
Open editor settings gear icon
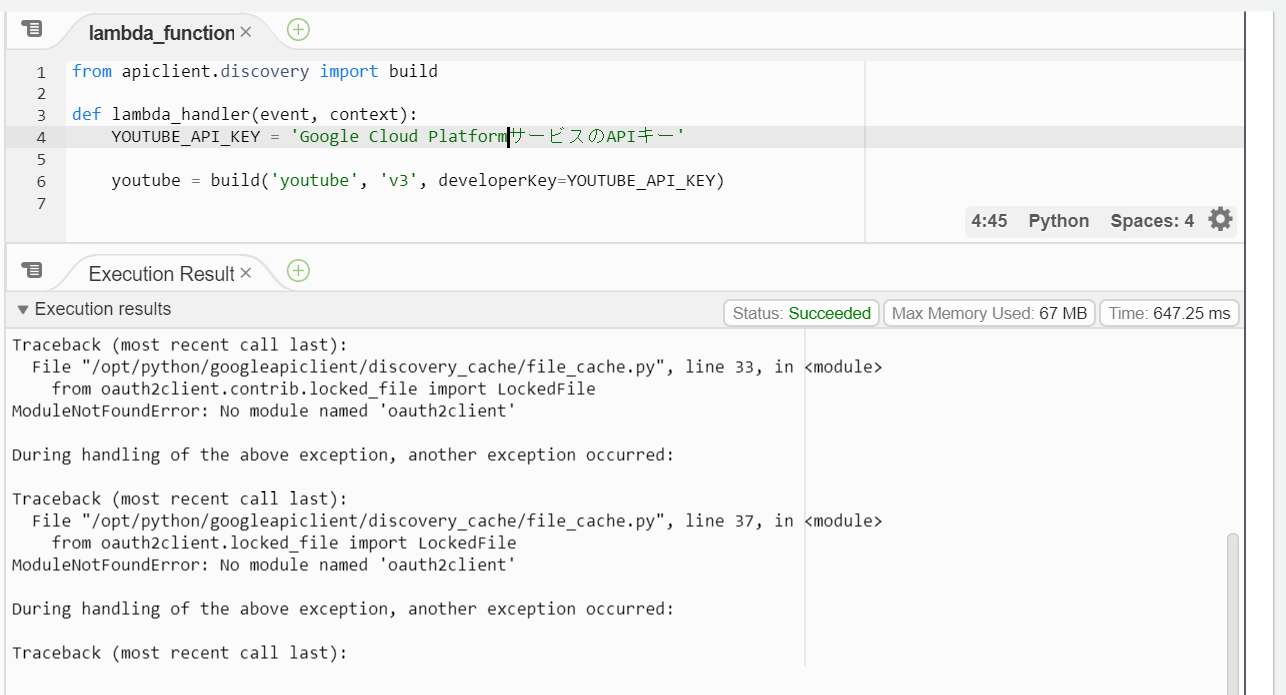point(1220,220)
